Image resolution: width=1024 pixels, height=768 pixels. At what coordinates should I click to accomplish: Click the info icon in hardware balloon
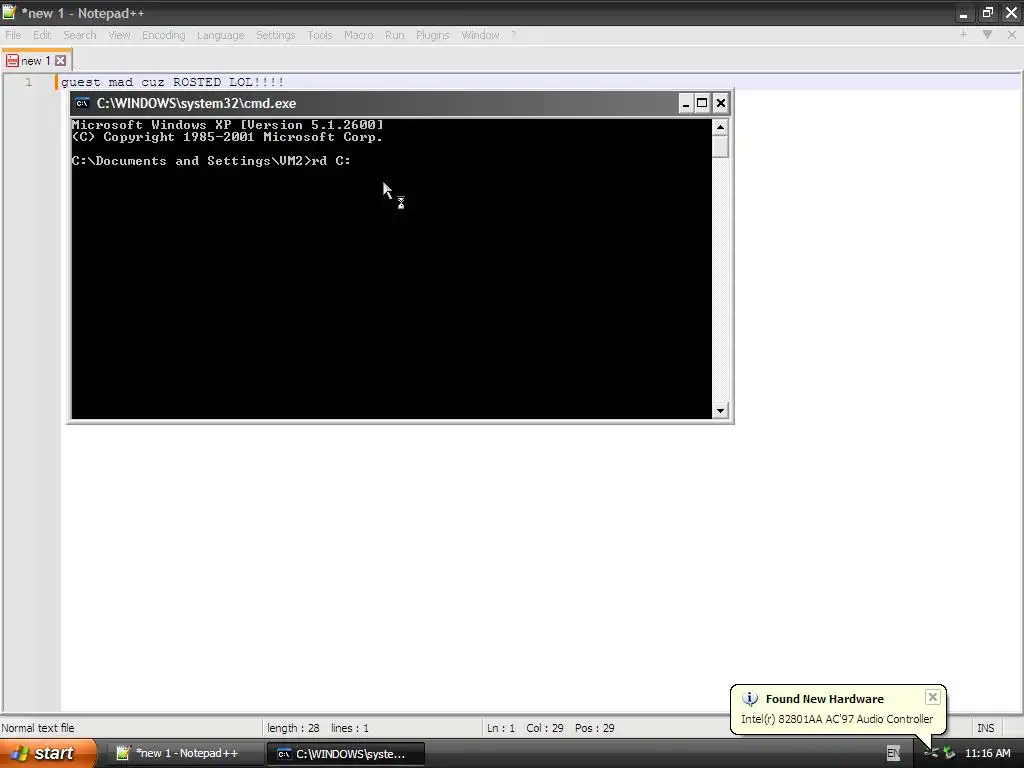click(x=750, y=699)
